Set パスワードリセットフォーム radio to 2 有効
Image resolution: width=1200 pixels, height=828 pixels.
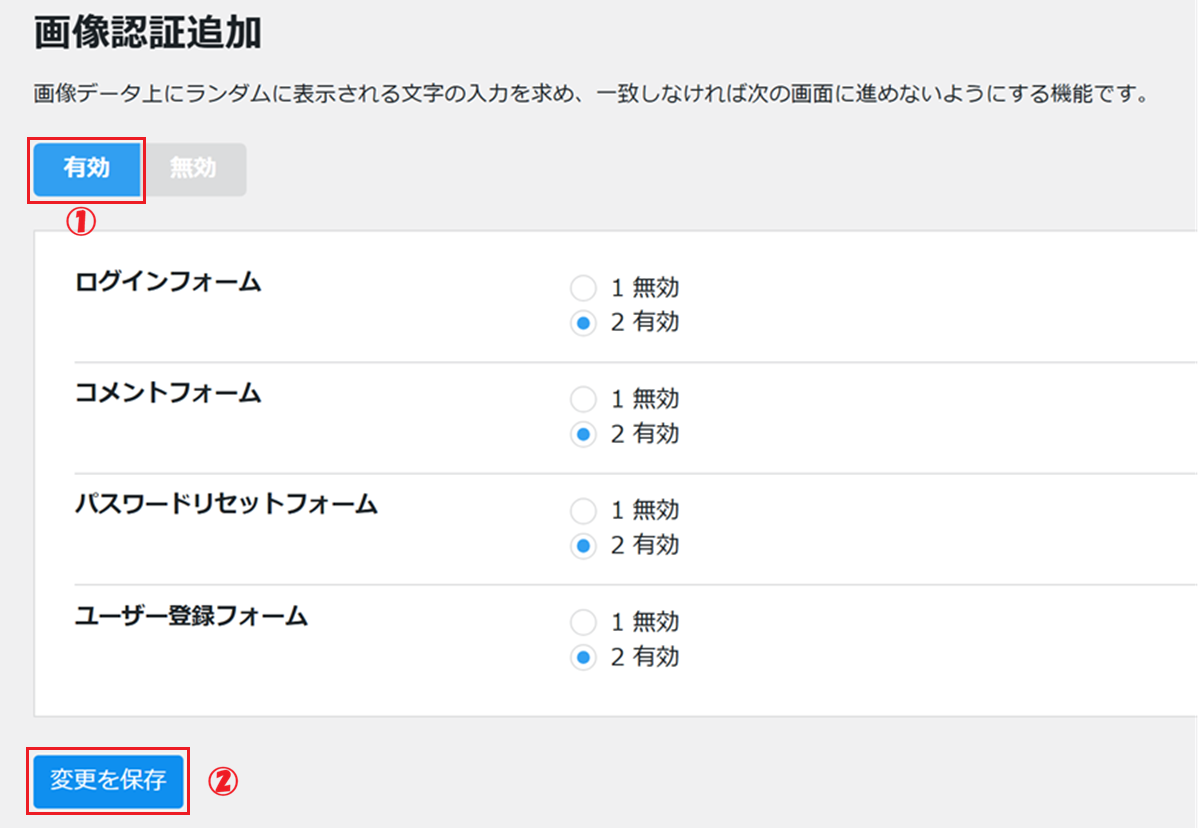(582, 545)
